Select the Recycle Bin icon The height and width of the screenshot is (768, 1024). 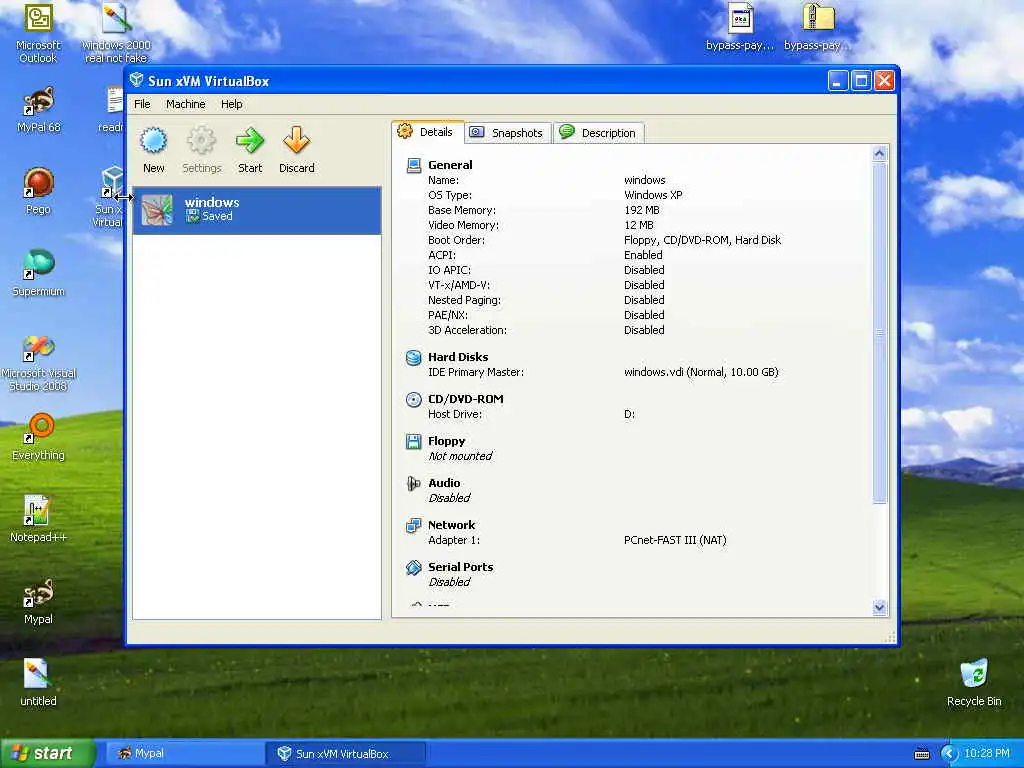click(974, 683)
